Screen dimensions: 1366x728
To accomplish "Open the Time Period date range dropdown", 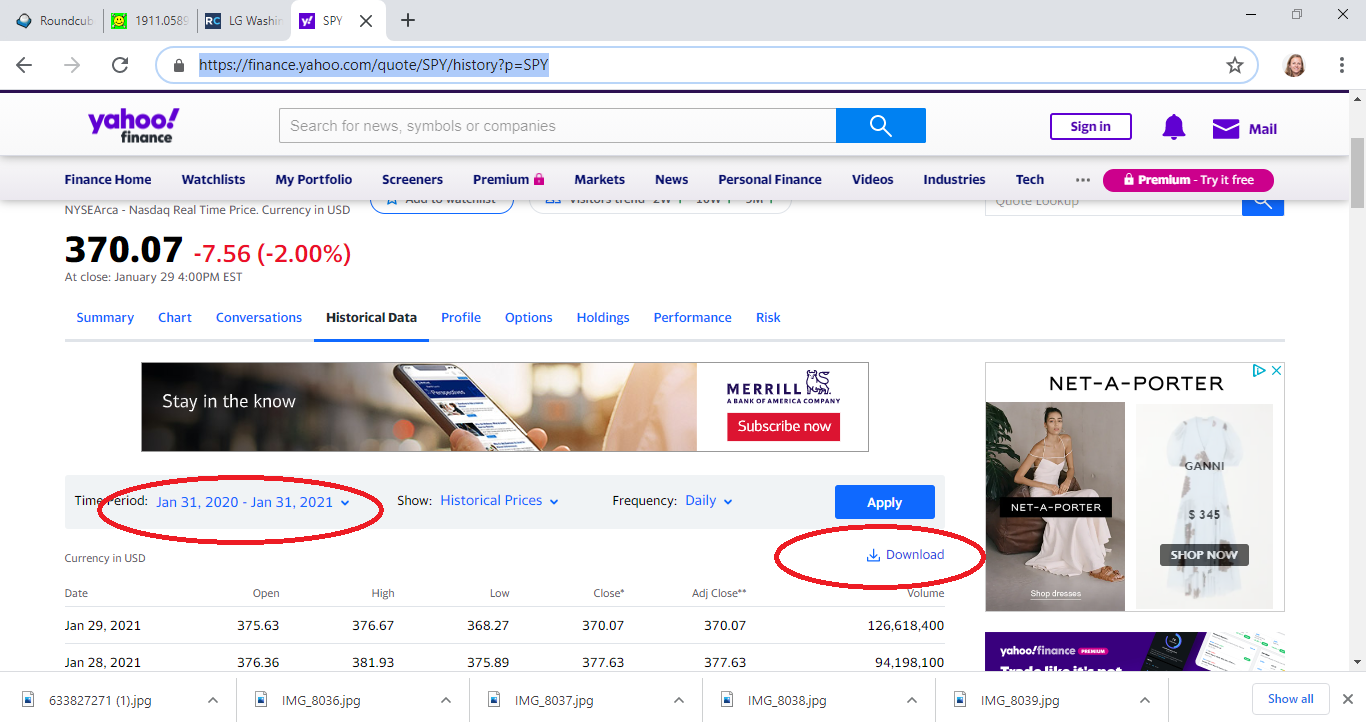I will (253, 502).
